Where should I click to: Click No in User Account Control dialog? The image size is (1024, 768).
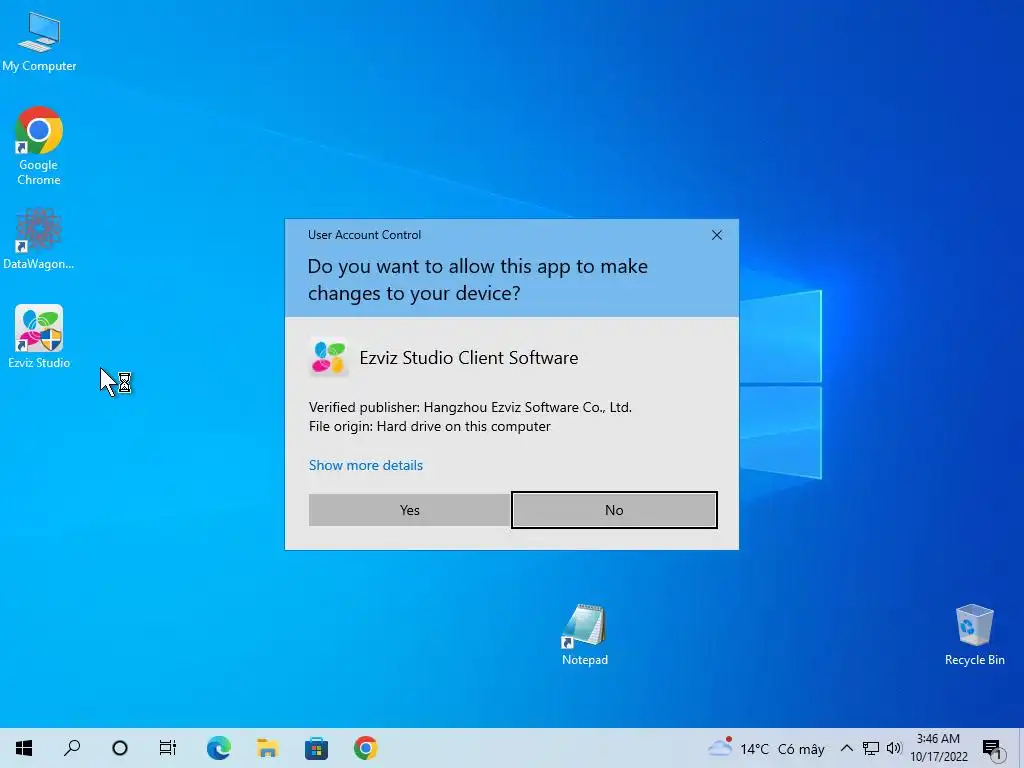(x=614, y=510)
